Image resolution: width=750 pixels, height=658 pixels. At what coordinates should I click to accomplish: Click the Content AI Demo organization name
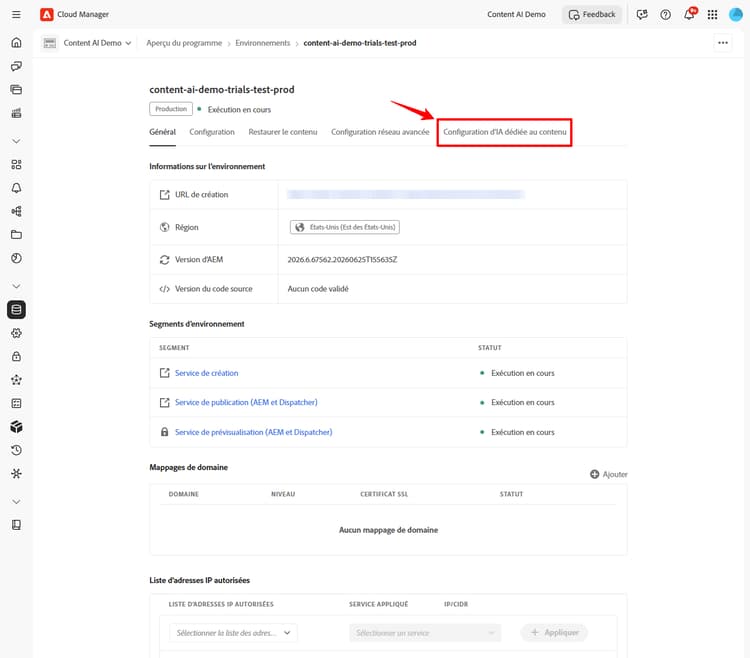pos(516,15)
